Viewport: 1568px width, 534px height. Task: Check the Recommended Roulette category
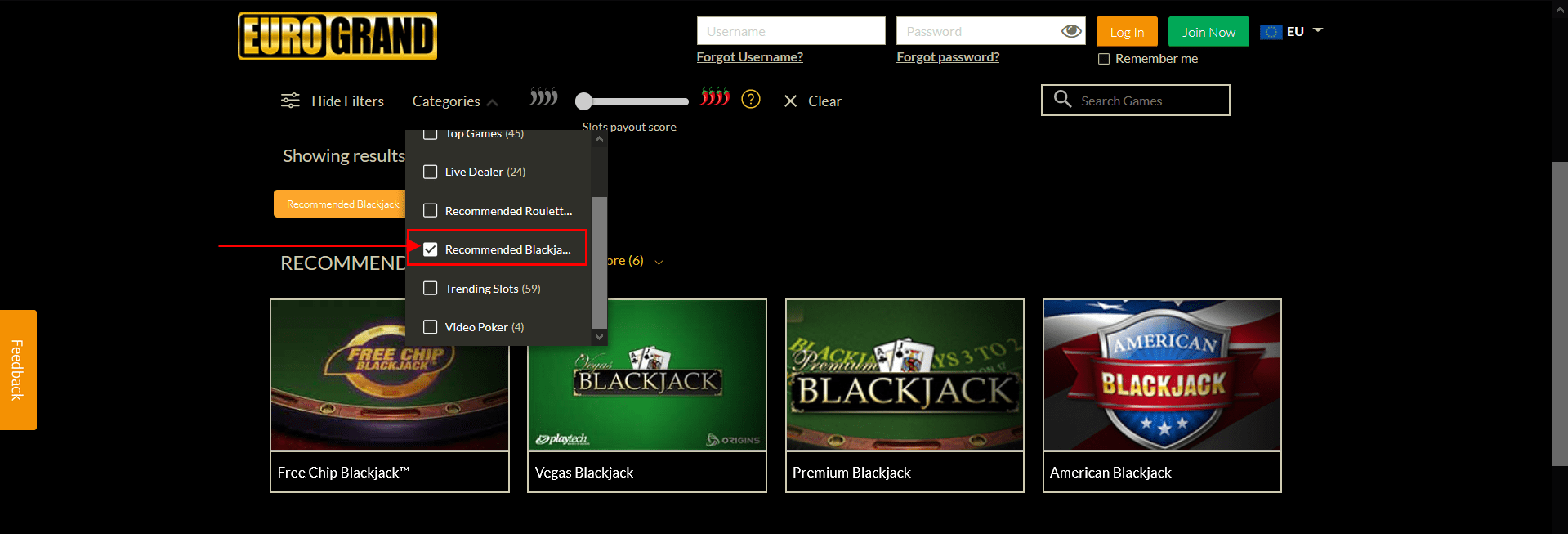coord(431,210)
